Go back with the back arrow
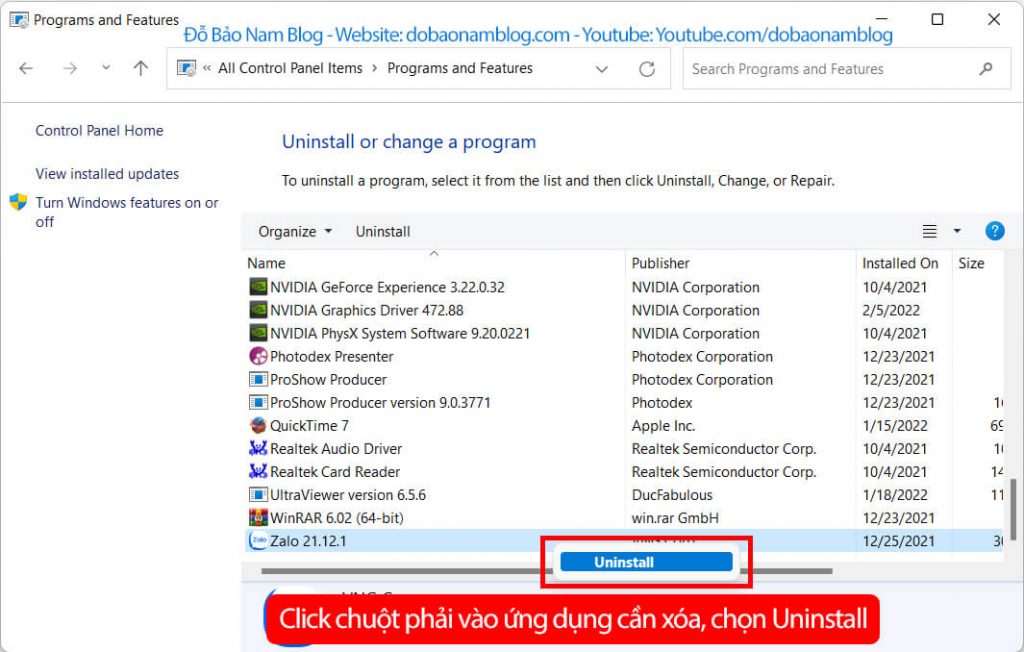The image size is (1024, 652). click(26, 68)
